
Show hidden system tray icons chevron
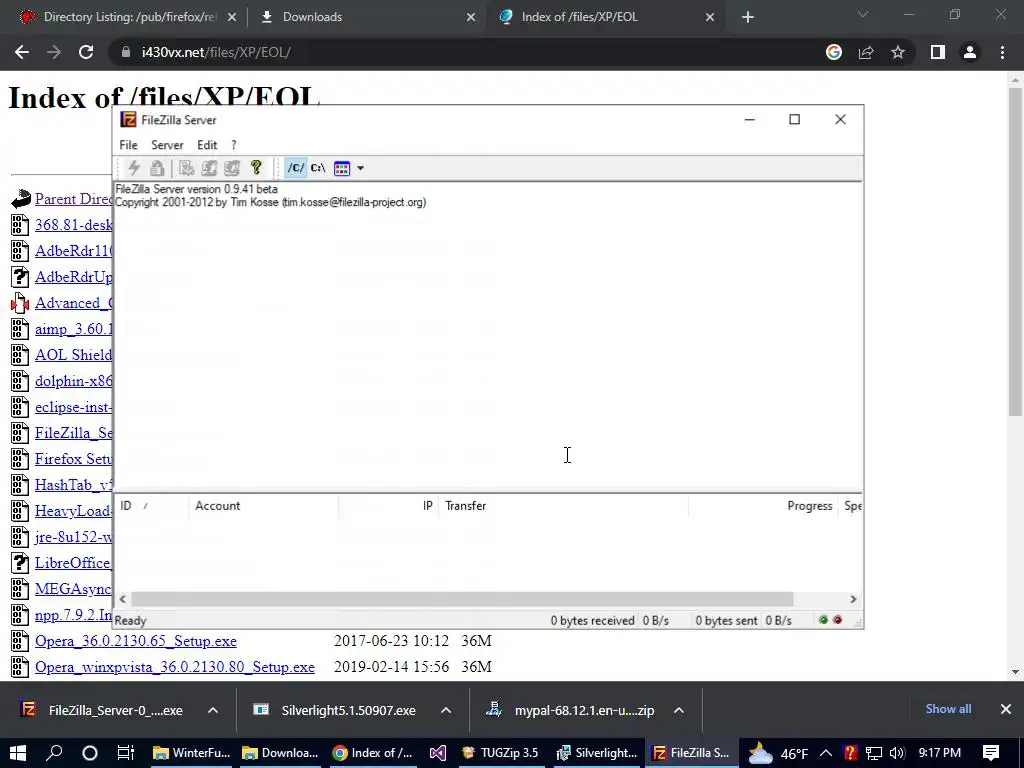(825, 753)
